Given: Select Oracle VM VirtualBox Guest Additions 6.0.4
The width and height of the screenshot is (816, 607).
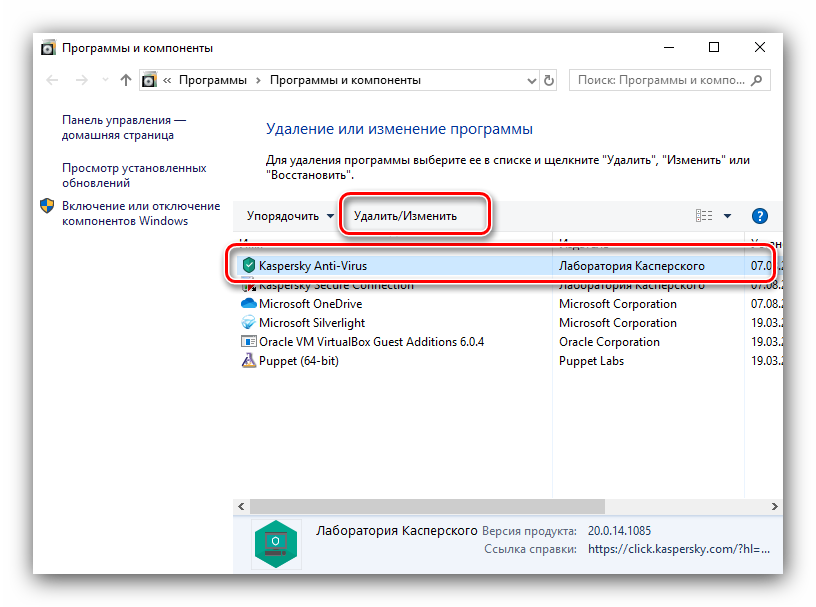Looking at the screenshot, I should click(x=372, y=342).
